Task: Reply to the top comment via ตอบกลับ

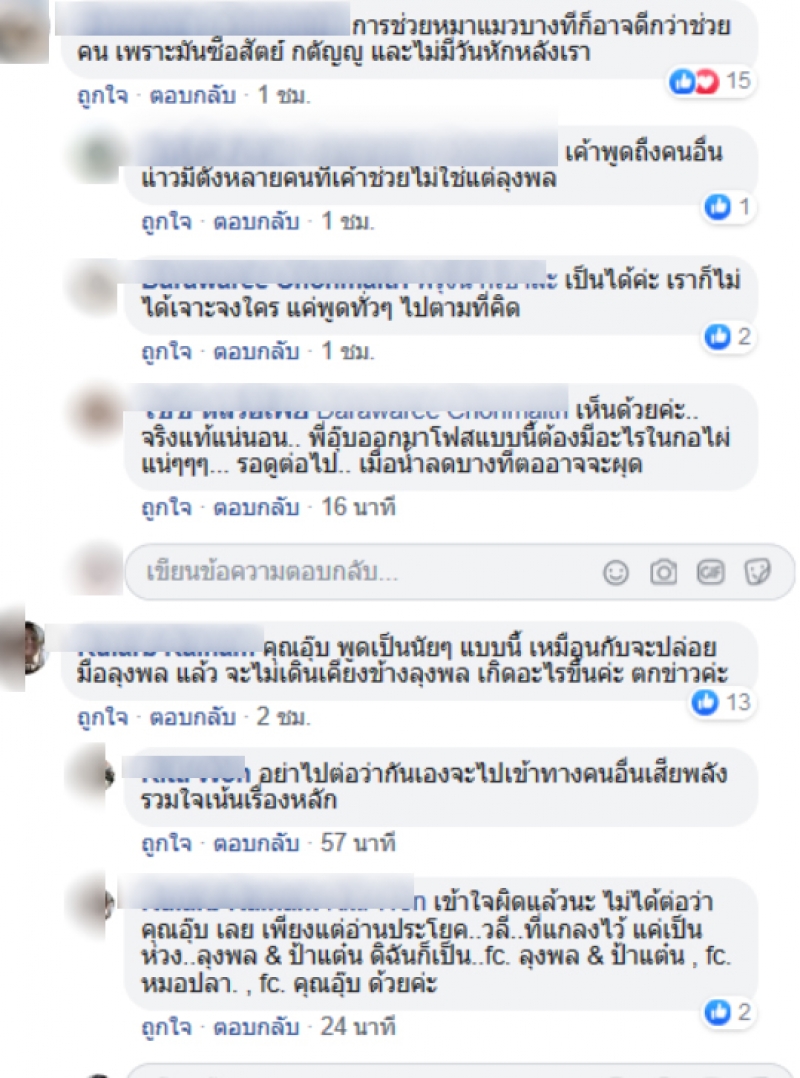Action: 192,95
